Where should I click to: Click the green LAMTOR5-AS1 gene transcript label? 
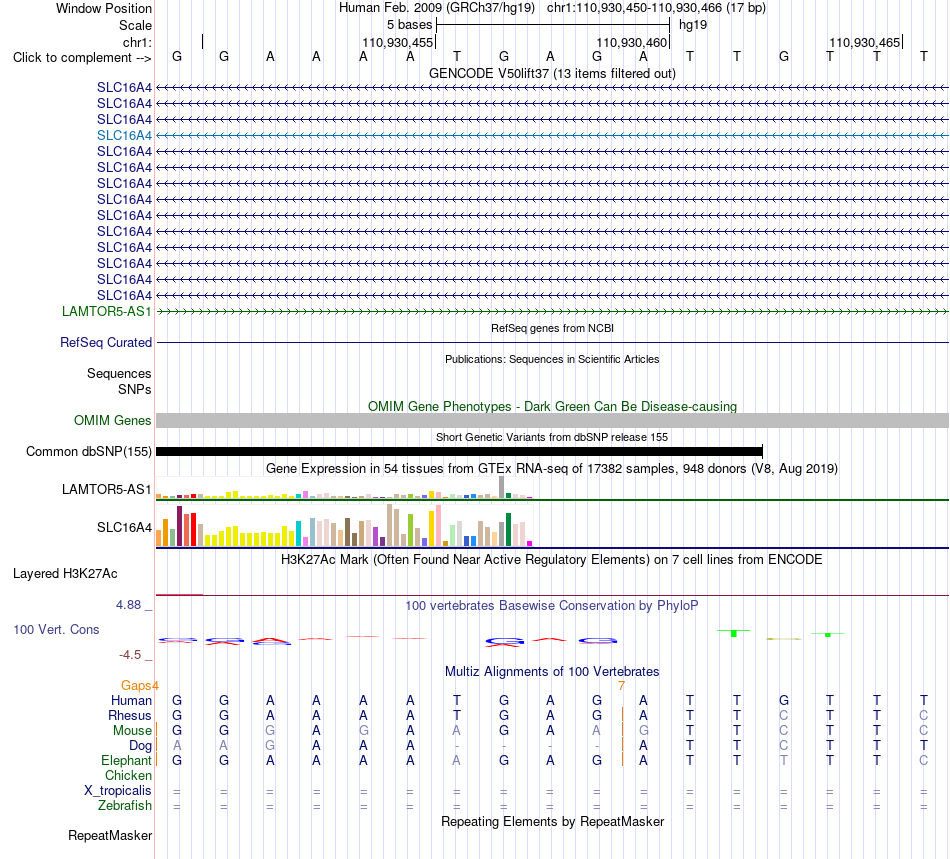tap(107, 311)
